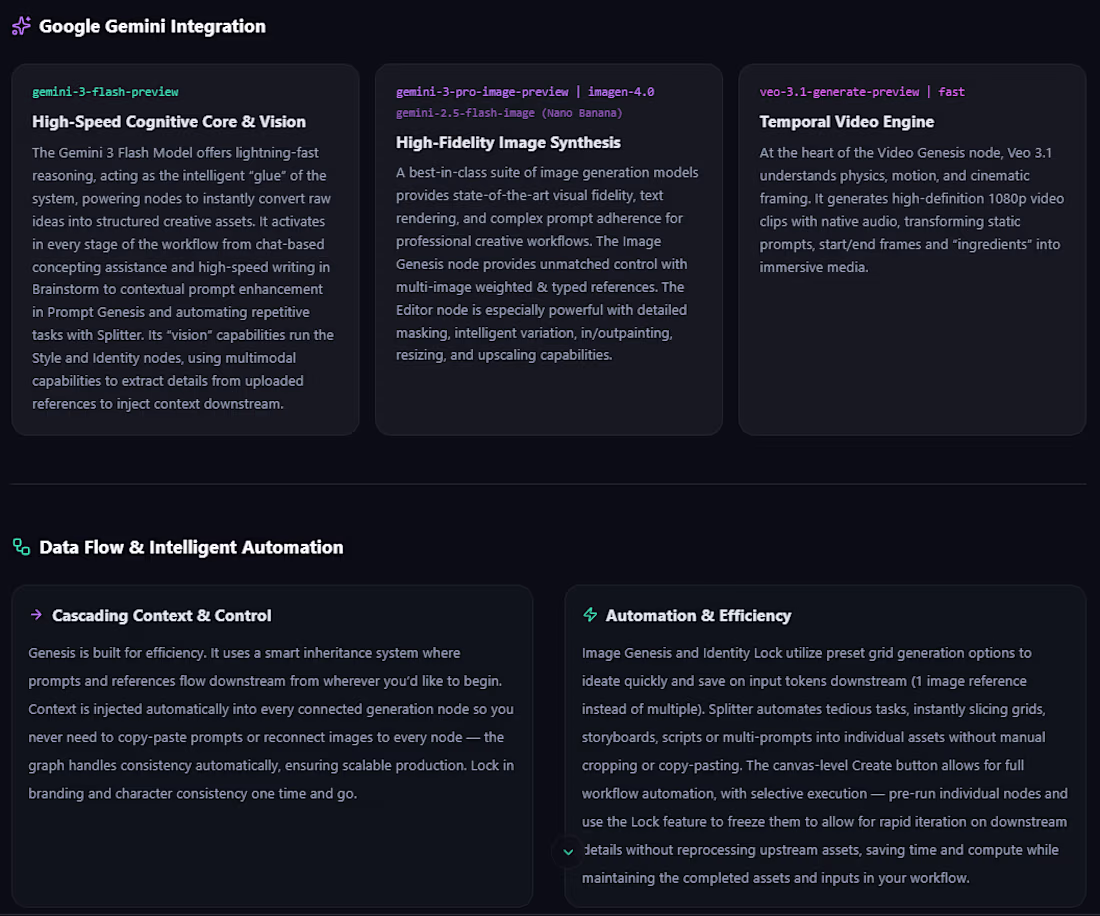Viewport: 1100px width, 916px height.
Task: Click the data flow icon beside Intelligent Automation
Action: click(x=21, y=547)
